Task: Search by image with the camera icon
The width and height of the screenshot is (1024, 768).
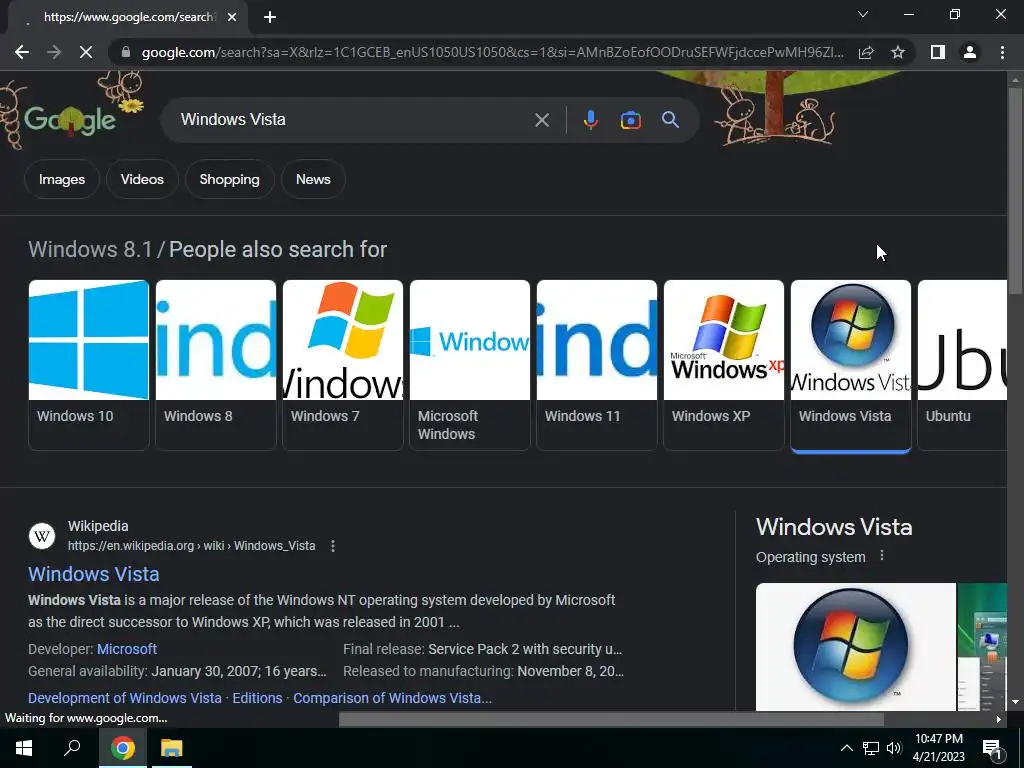Action: [x=630, y=120]
